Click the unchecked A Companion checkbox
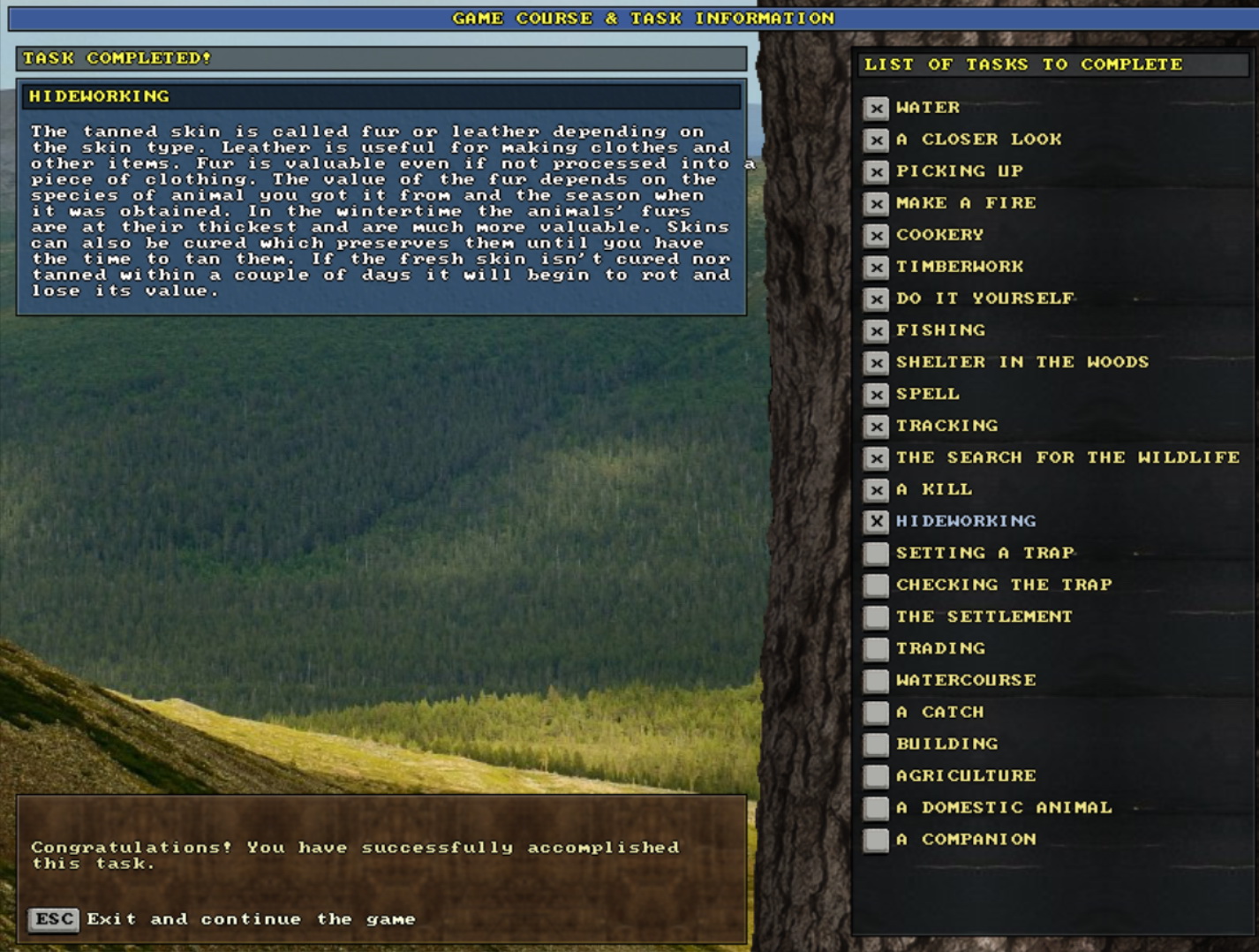 (876, 839)
